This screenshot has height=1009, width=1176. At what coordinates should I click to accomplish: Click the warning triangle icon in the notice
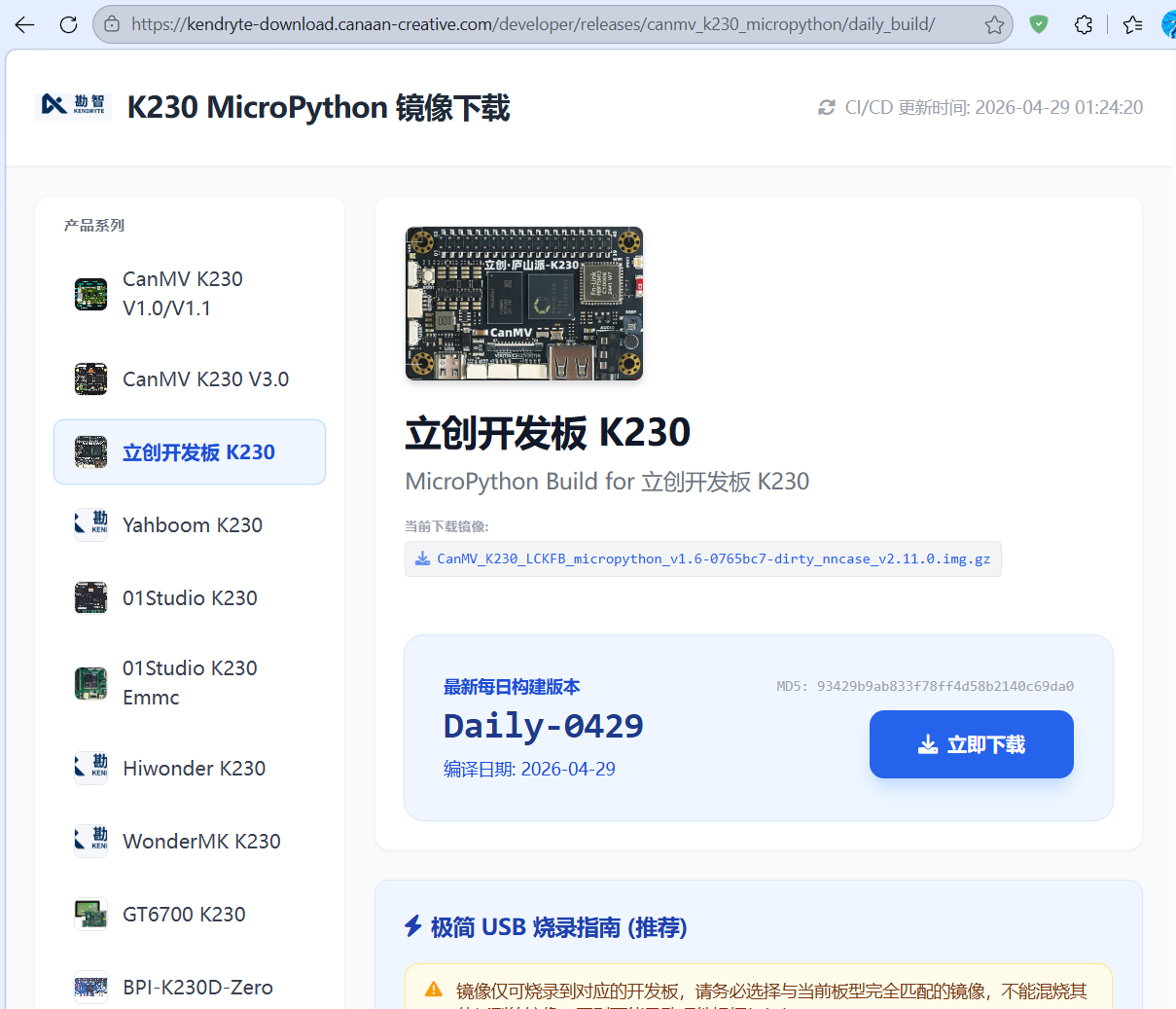click(x=434, y=990)
